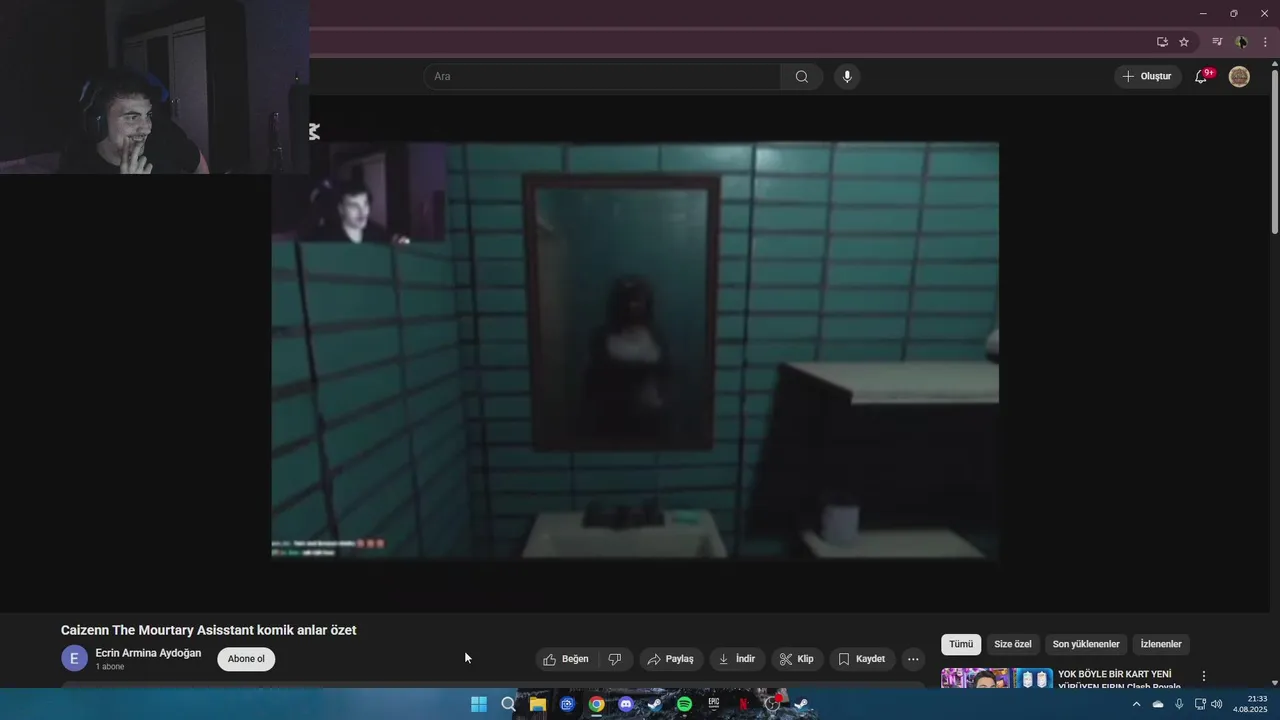Select the Son yüklenenler filter chip
This screenshot has height=720, width=1280.
(x=1086, y=645)
